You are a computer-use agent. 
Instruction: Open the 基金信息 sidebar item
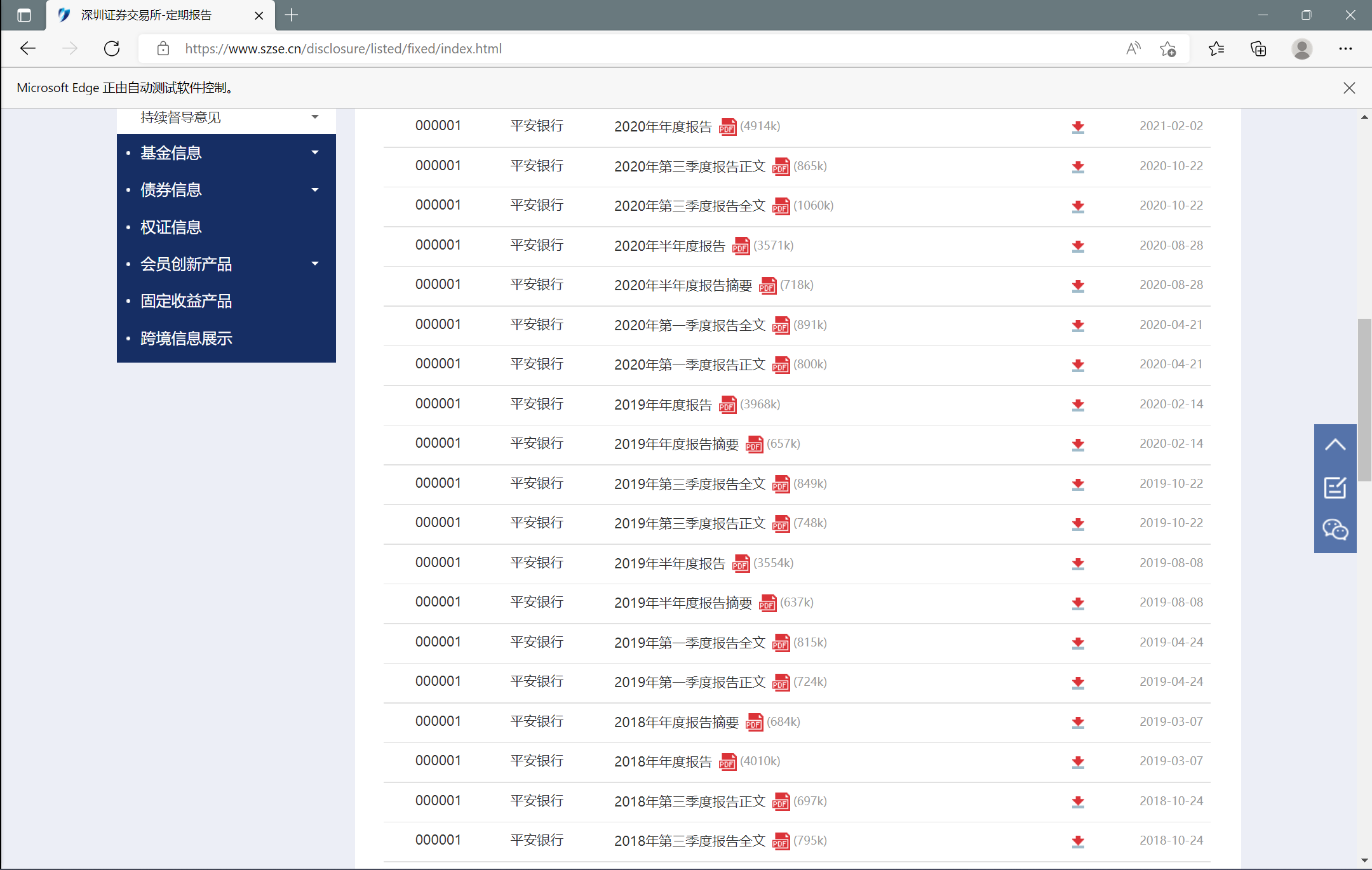click(x=171, y=153)
